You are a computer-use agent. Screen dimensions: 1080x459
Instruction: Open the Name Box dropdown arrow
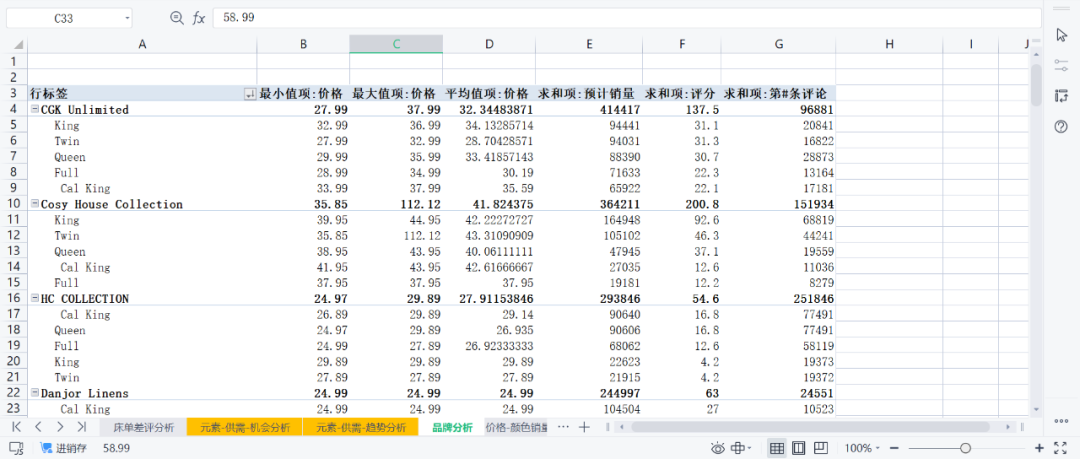click(x=127, y=19)
